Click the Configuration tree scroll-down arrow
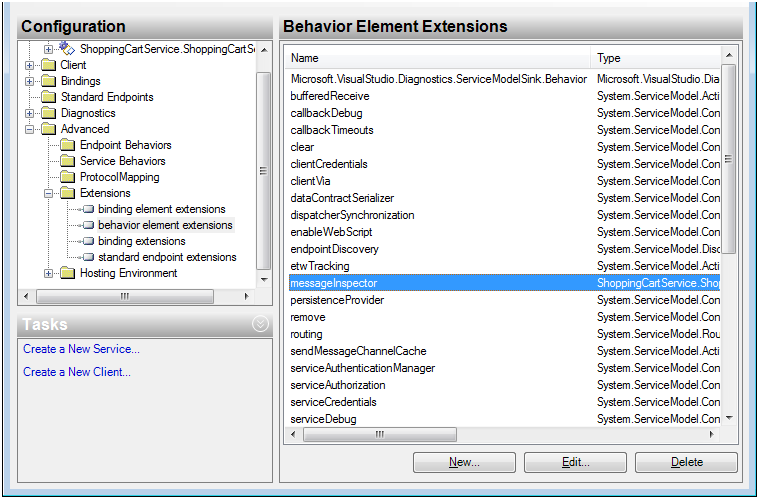The image size is (759, 499). point(264,279)
